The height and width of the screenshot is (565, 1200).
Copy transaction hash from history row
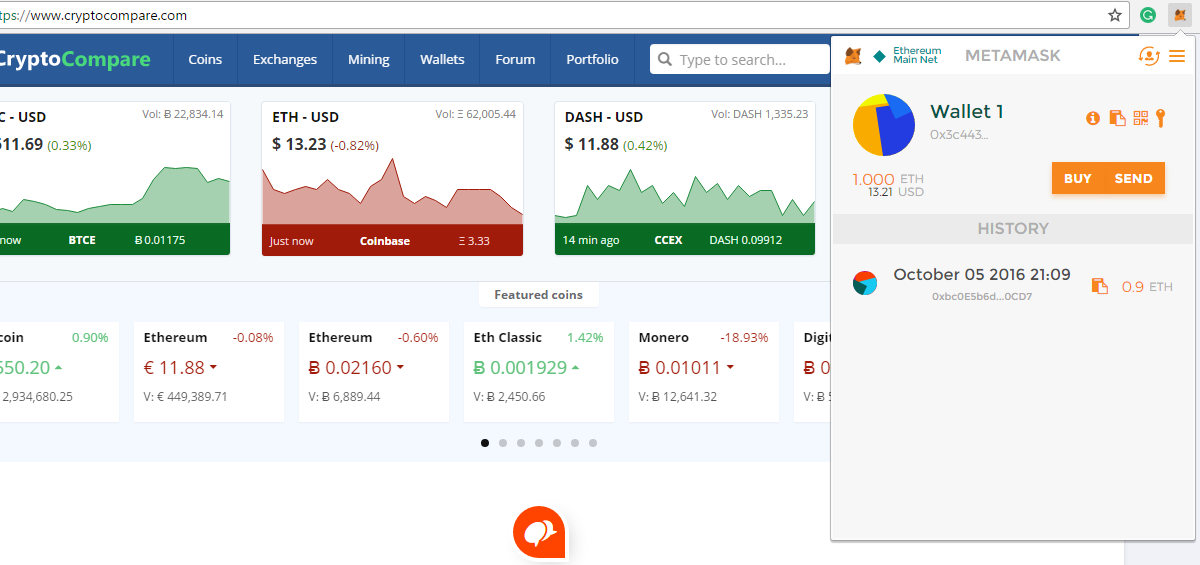pos(1100,286)
